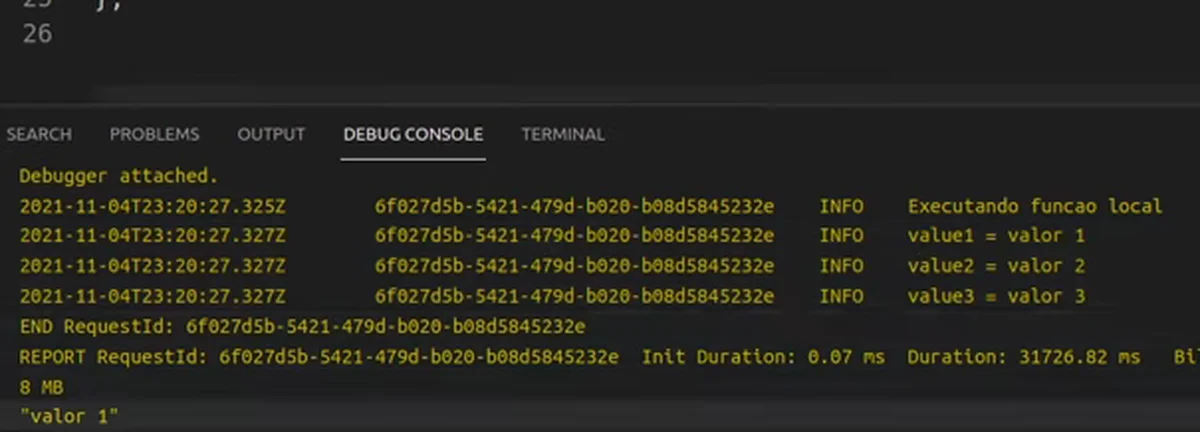Click the 'value3 = valor 3' log message
Screen dimensions: 1200x432
(996, 296)
